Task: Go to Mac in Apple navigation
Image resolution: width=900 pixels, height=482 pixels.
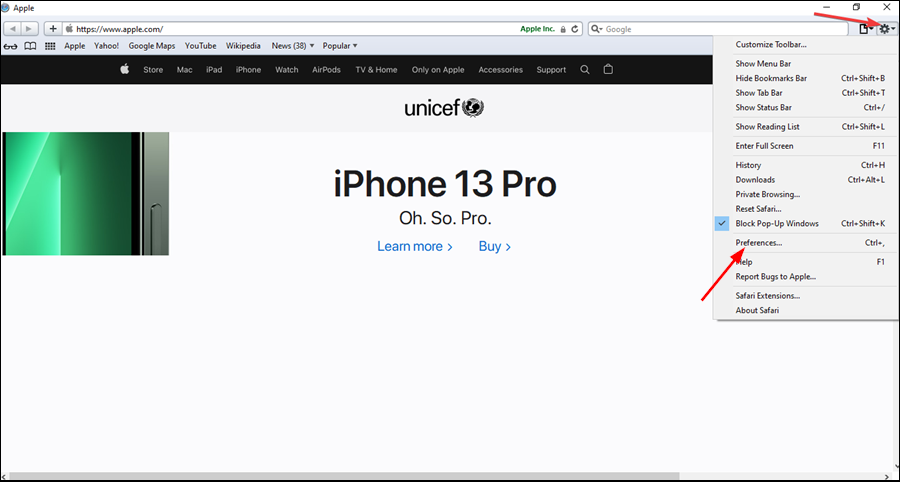Action: 185,69
